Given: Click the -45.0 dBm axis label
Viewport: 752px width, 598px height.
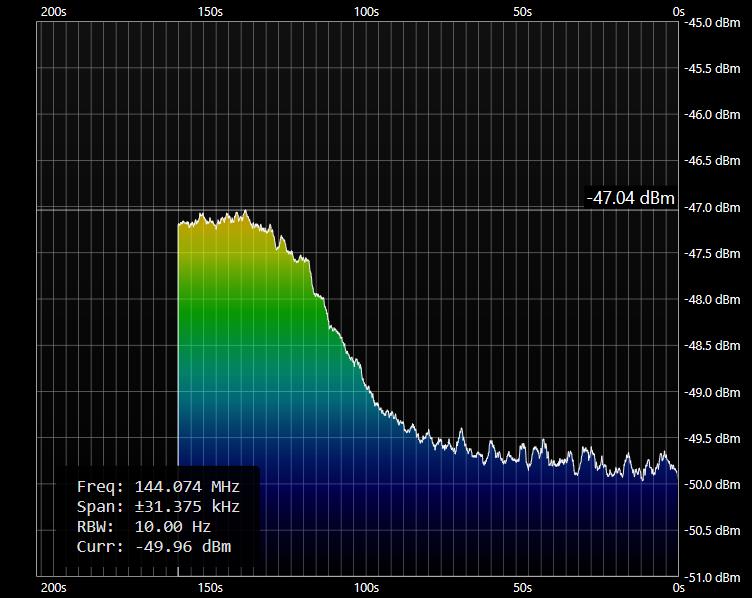Looking at the screenshot, I should (712, 23).
